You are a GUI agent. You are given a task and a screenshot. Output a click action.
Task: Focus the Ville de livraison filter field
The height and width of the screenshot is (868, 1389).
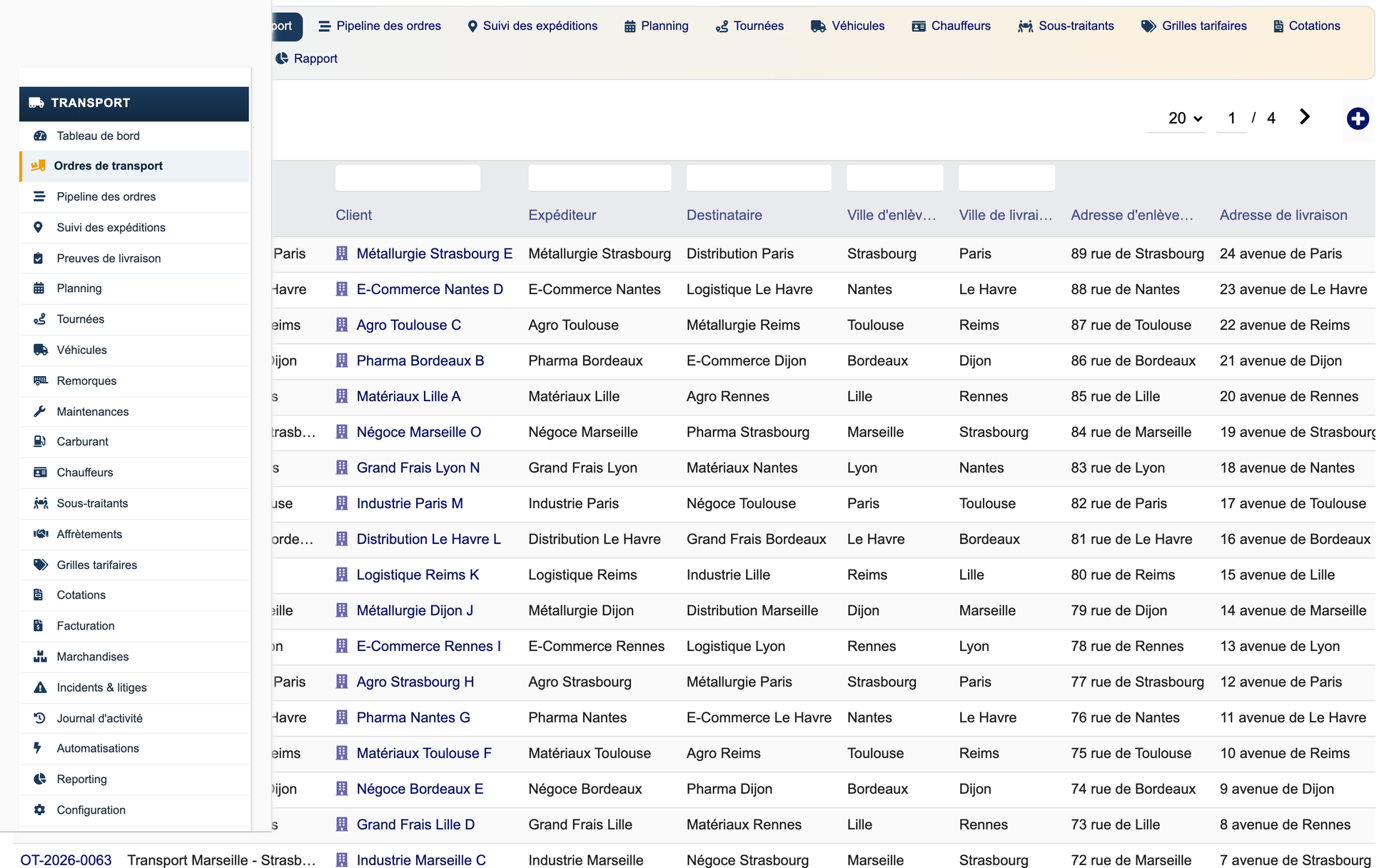(x=1006, y=178)
